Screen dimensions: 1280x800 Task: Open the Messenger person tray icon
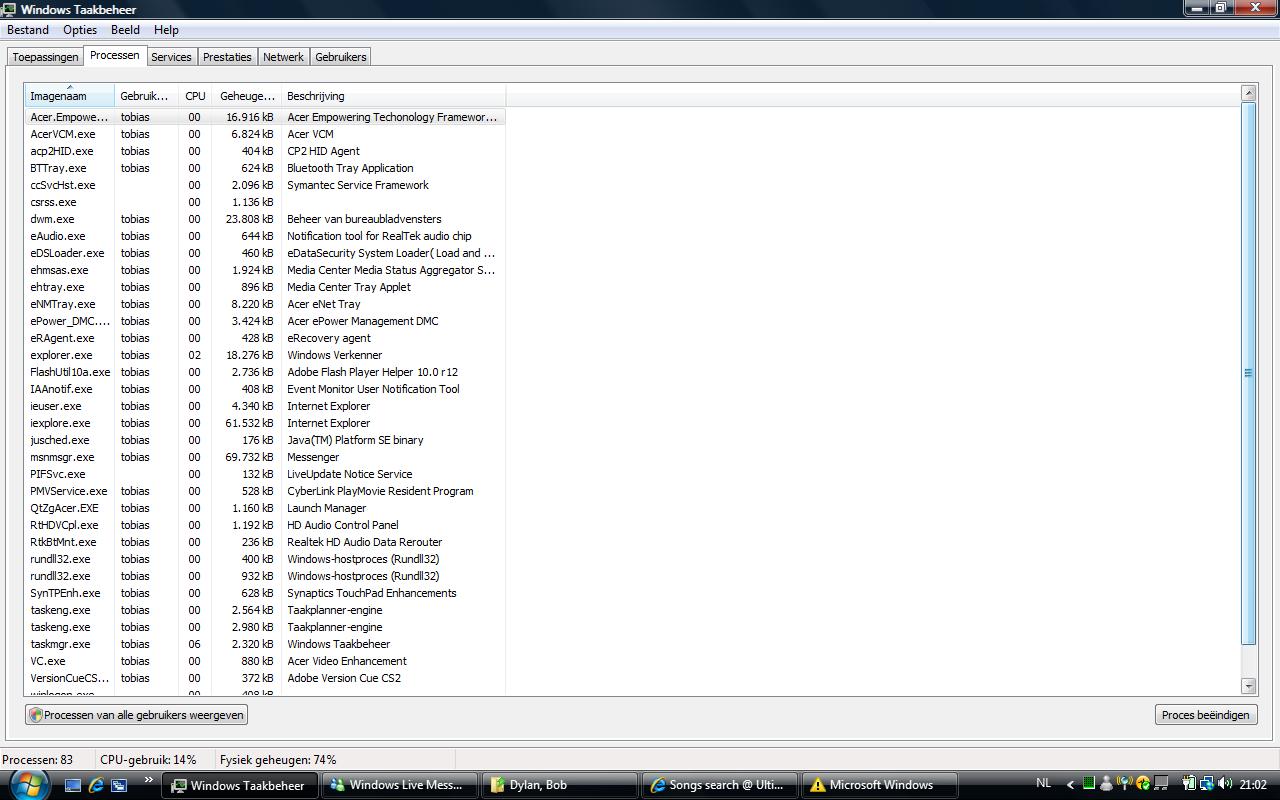[x=1106, y=784]
